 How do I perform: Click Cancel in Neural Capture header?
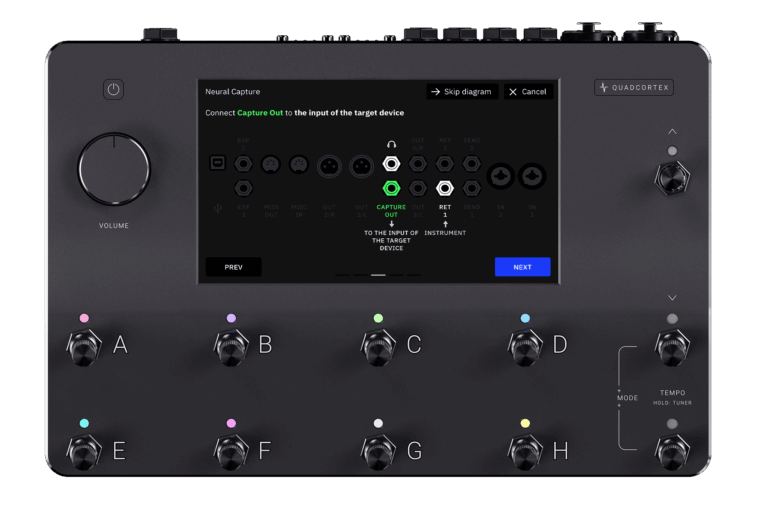click(527, 92)
